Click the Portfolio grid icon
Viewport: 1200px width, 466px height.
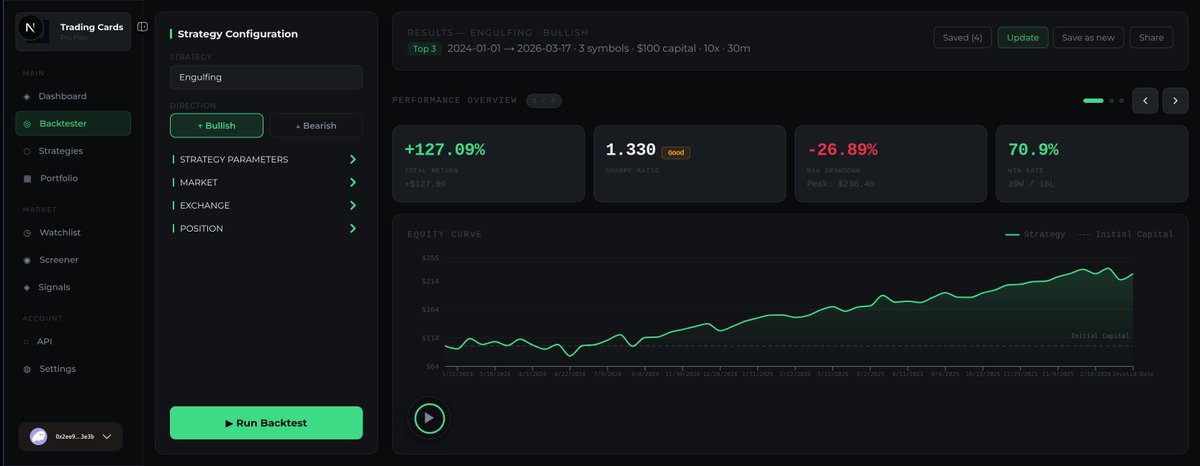click(x=27, y=178)
